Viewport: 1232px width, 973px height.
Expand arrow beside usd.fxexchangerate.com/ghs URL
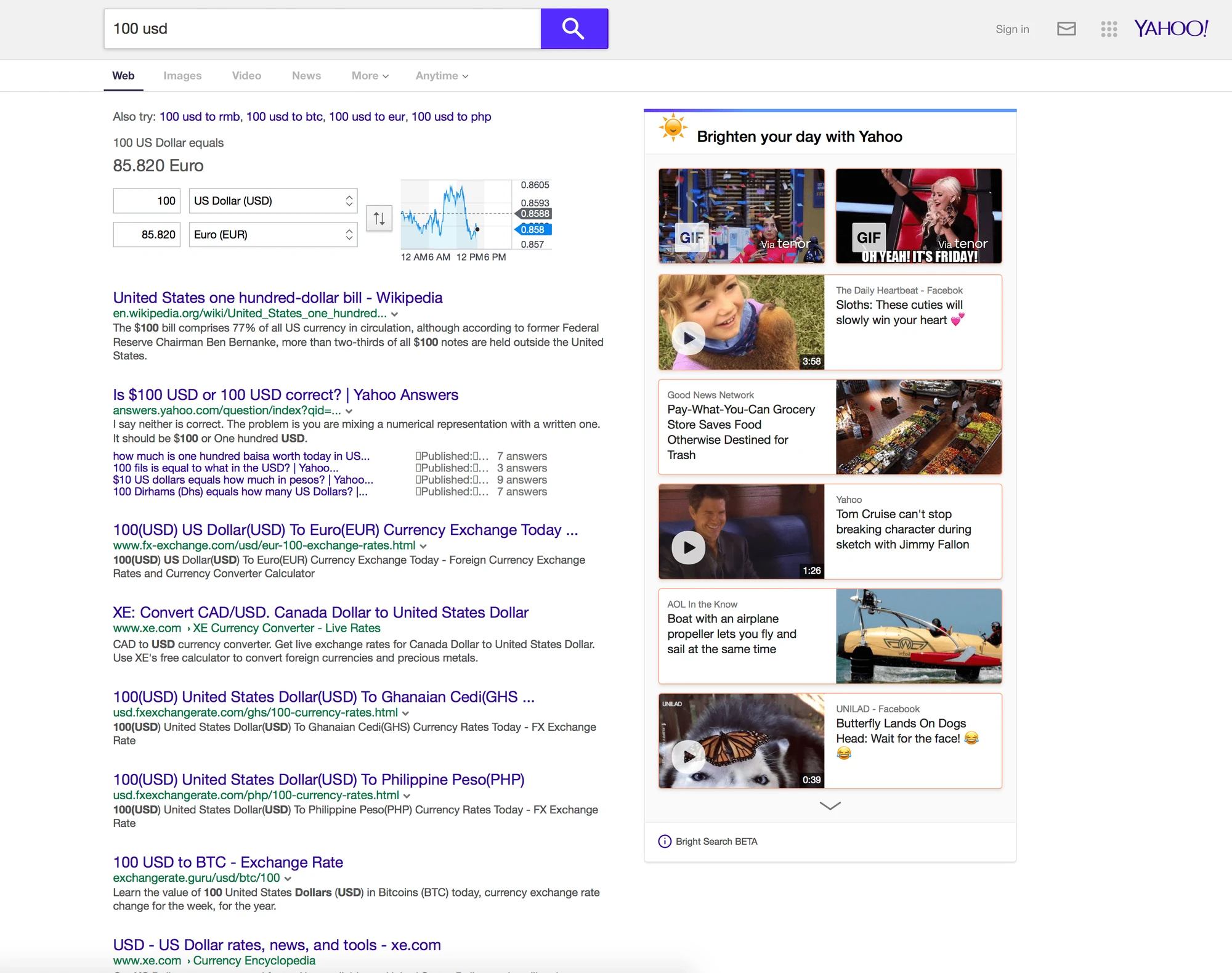click(405, 713)
